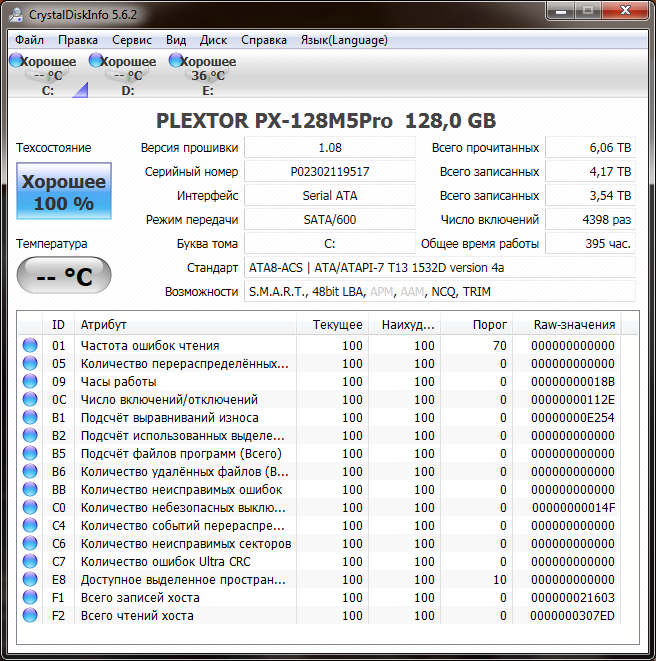Open the Сервис menu

pyautogui.click(x=132, y=40)
